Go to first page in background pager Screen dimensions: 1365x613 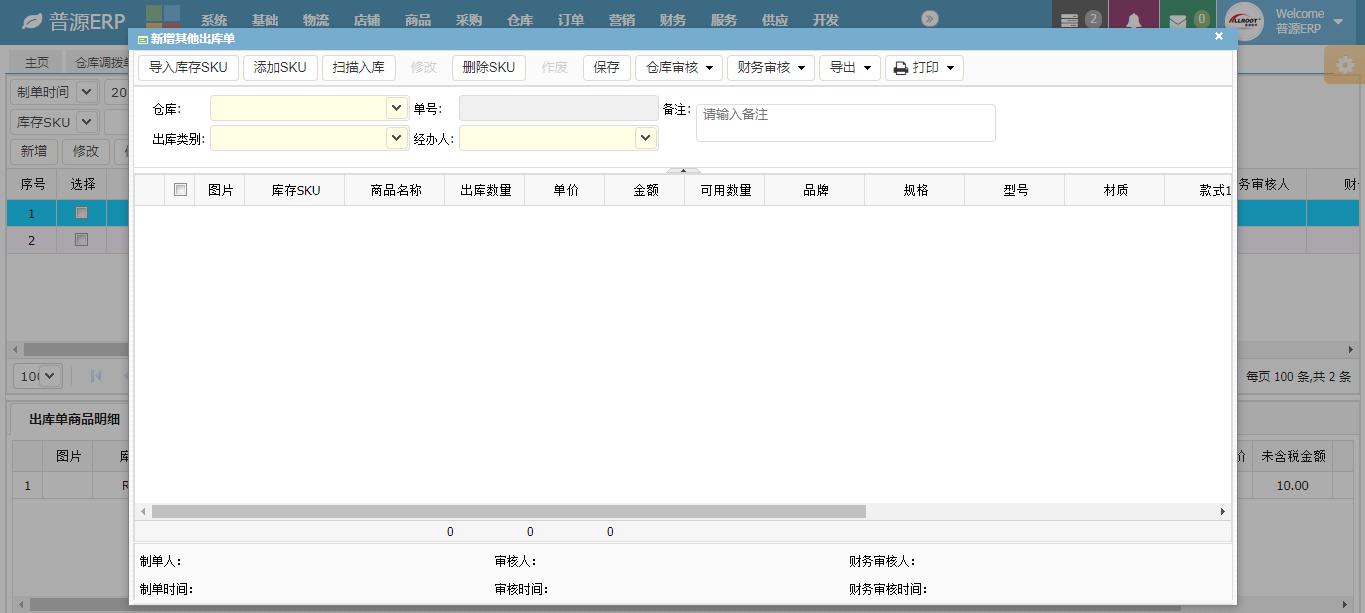96,376
